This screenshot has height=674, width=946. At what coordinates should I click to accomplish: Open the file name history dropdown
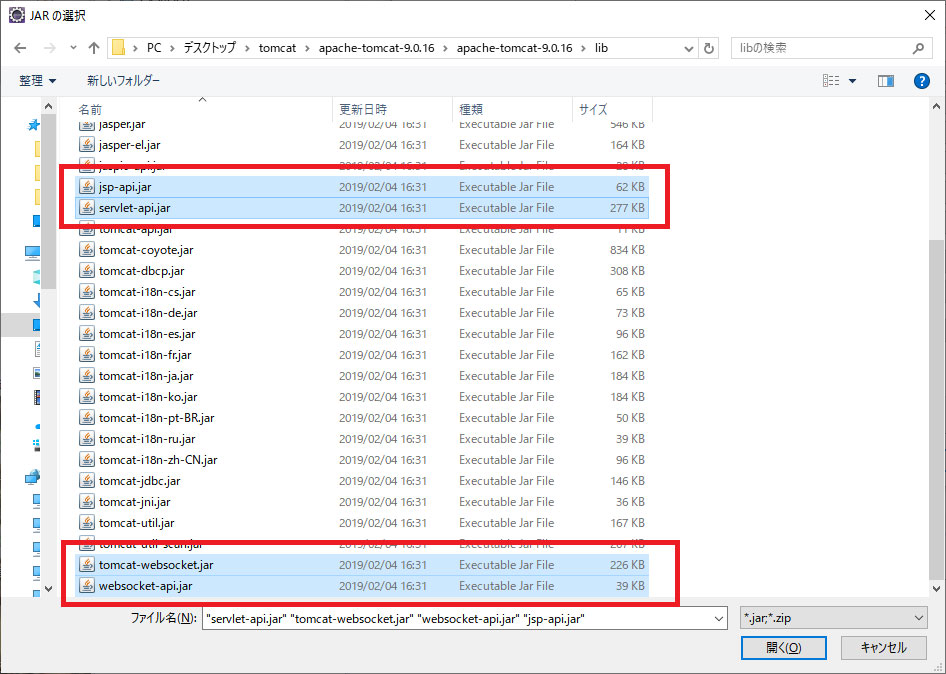point(719,618)
